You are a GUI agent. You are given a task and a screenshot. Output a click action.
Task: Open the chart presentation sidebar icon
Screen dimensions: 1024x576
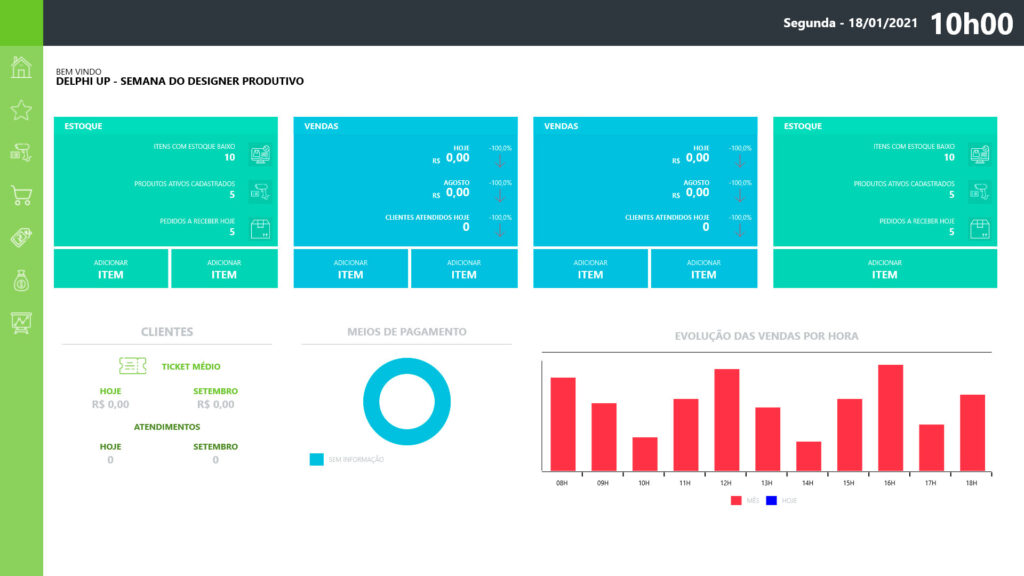[20, 321]
